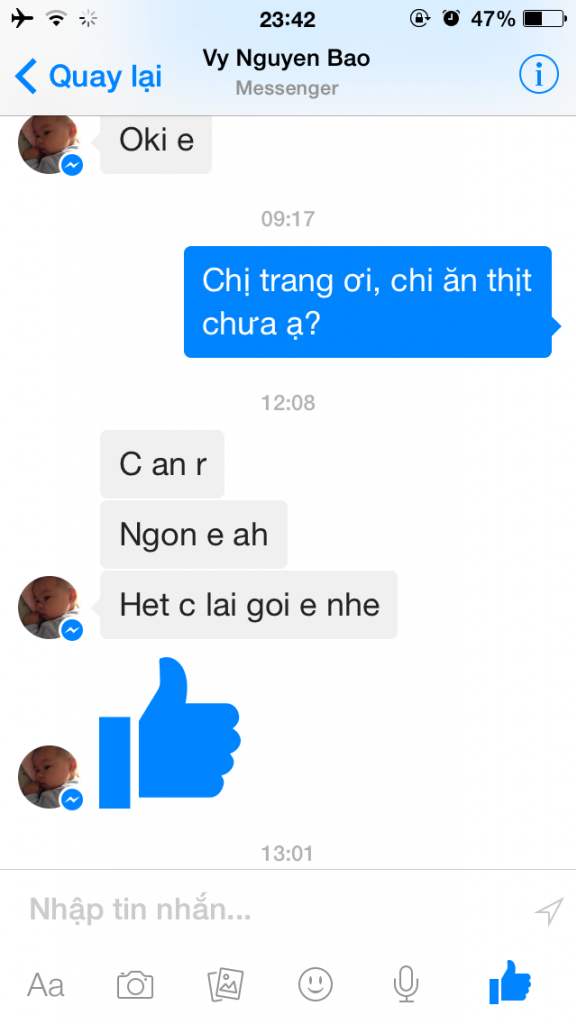The width and height of the screenshot is (576, 1024).
Task: Tap avatar beside Het c lai goi e nhe
Action: [x=50, y=607]
